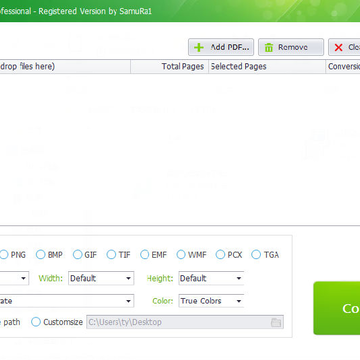Click the green plus icon on Add PDF

tap(199, 48)
